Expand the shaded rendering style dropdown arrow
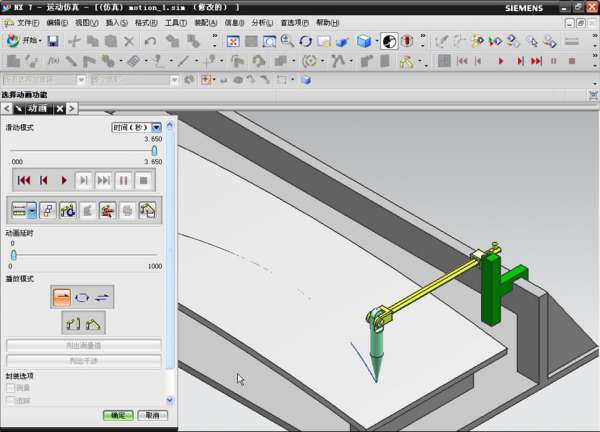 [x=377, y=41]
